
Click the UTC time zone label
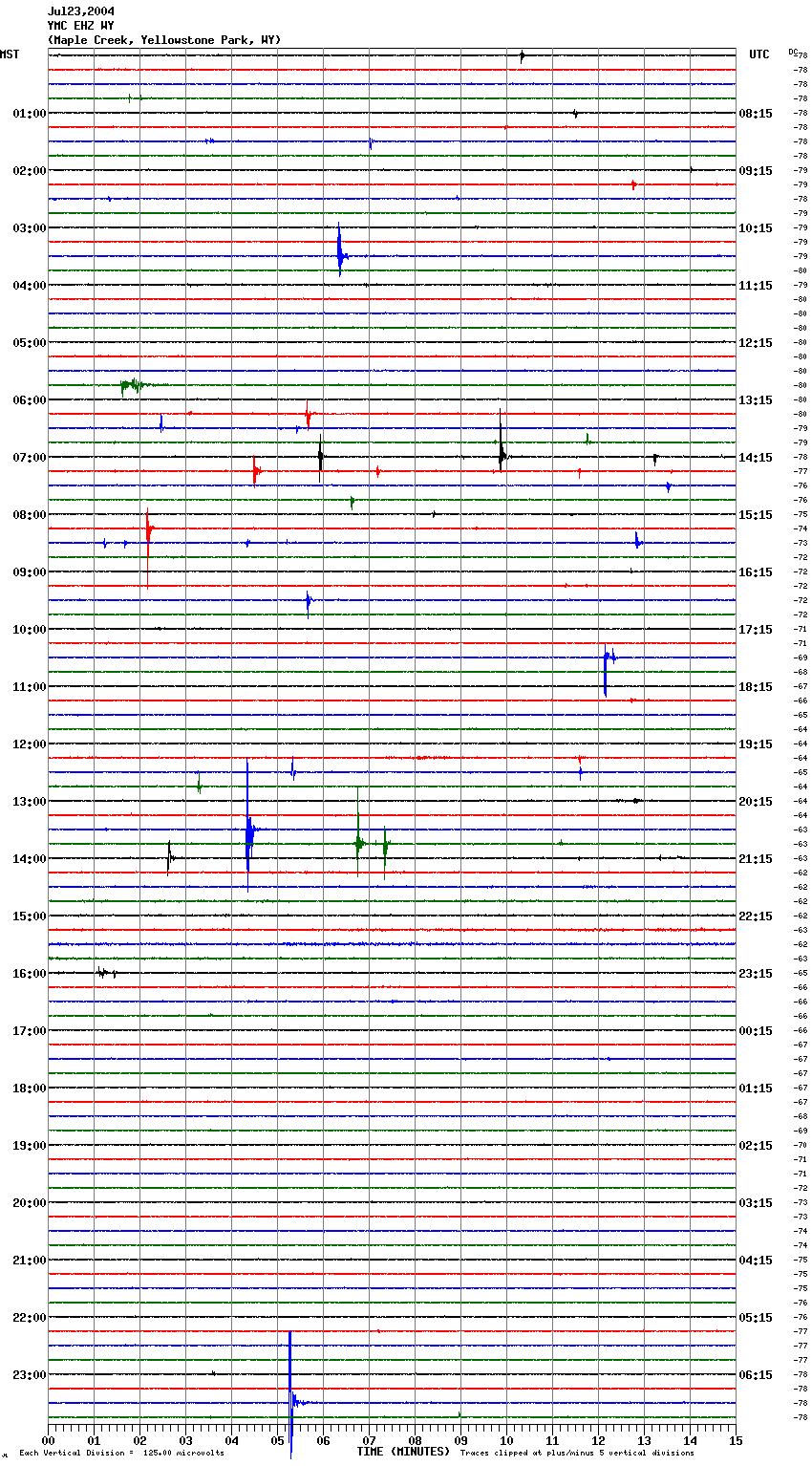(759, 54)
